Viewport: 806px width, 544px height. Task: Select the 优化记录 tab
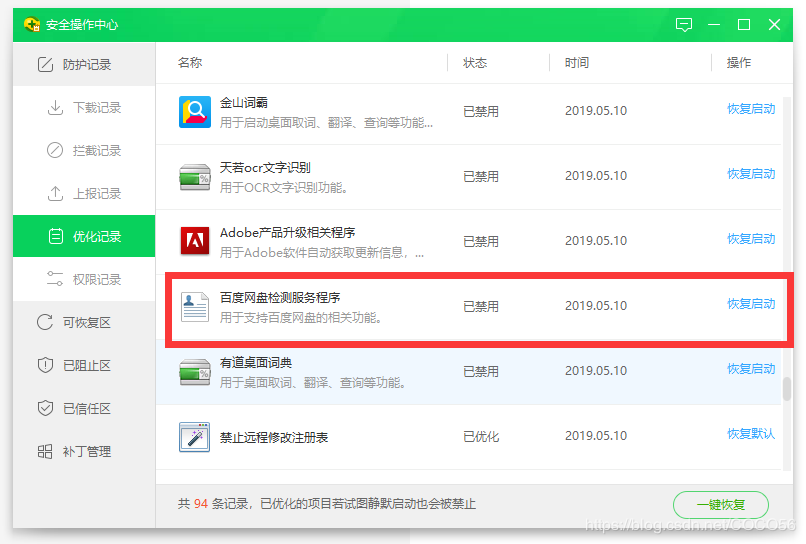[84, 236]
